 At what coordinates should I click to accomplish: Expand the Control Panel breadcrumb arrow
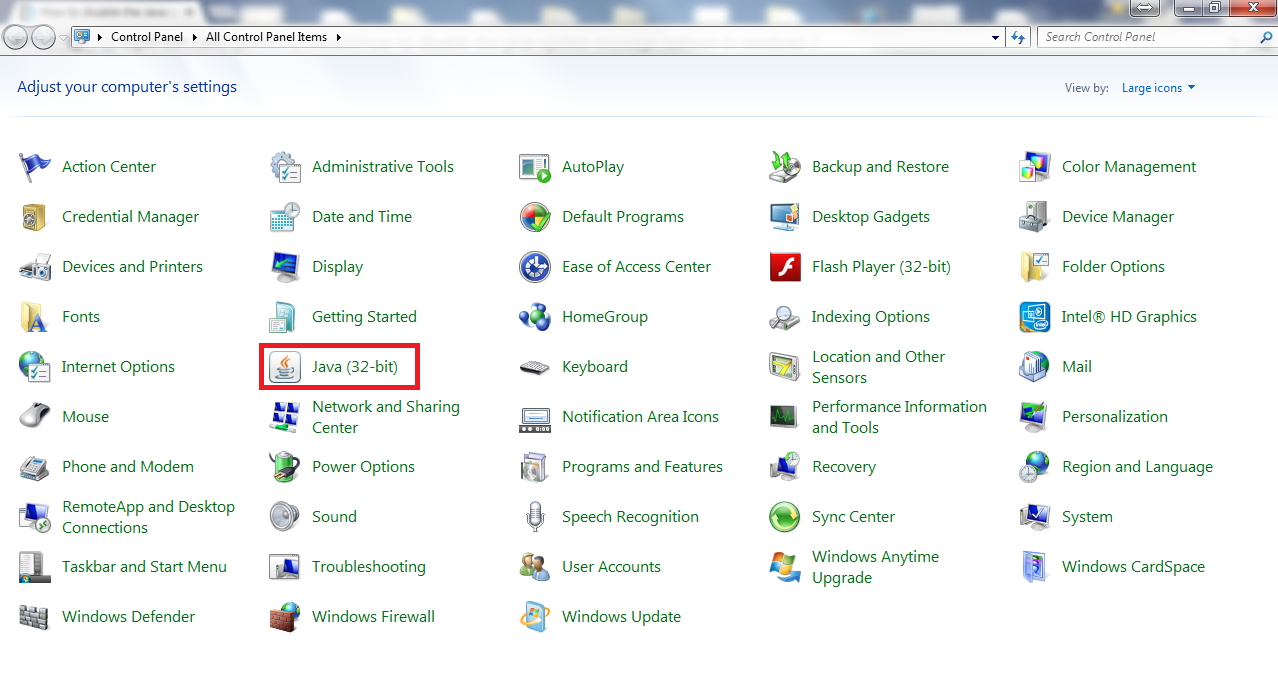click(193, 37)
